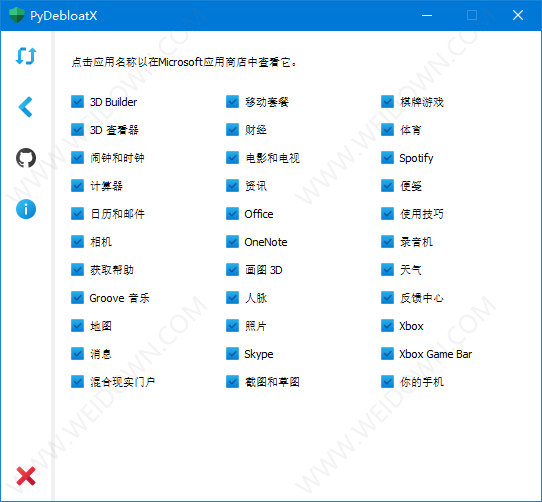Toggle the 3D 查看器 checkbox
This screenshot has width=542, height=502.
click(x=77, y=130)
